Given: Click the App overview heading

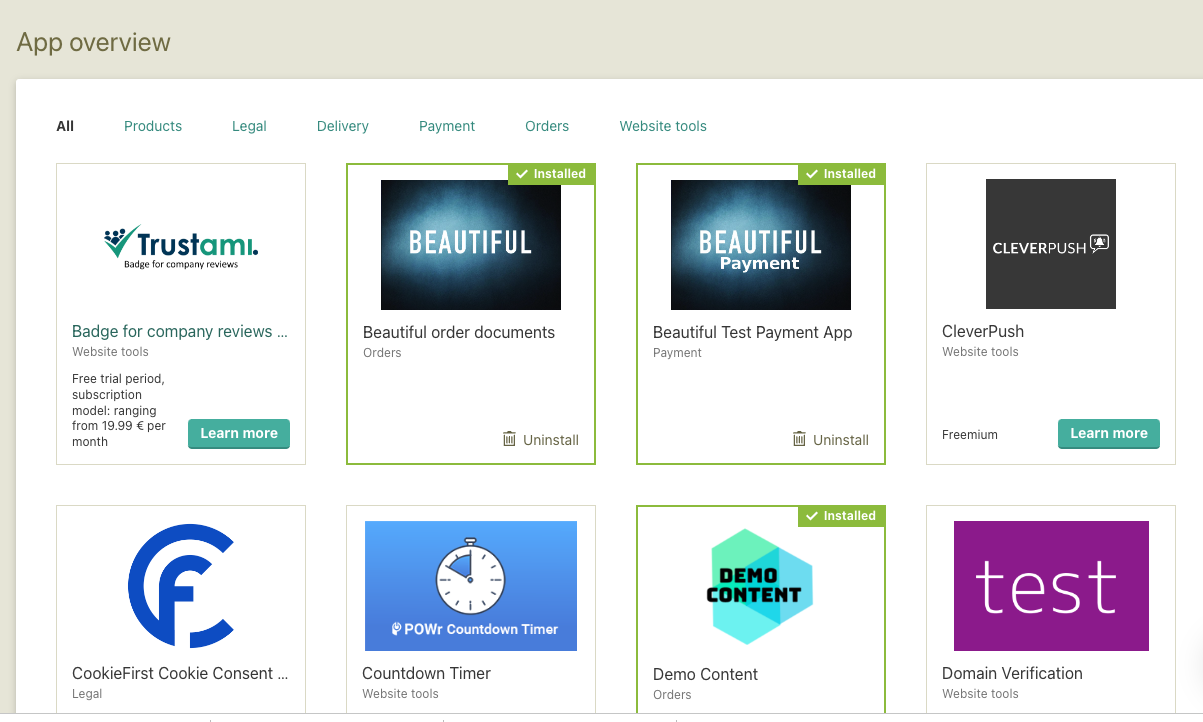Looking at the screenshot, I should tap(94, 43).
